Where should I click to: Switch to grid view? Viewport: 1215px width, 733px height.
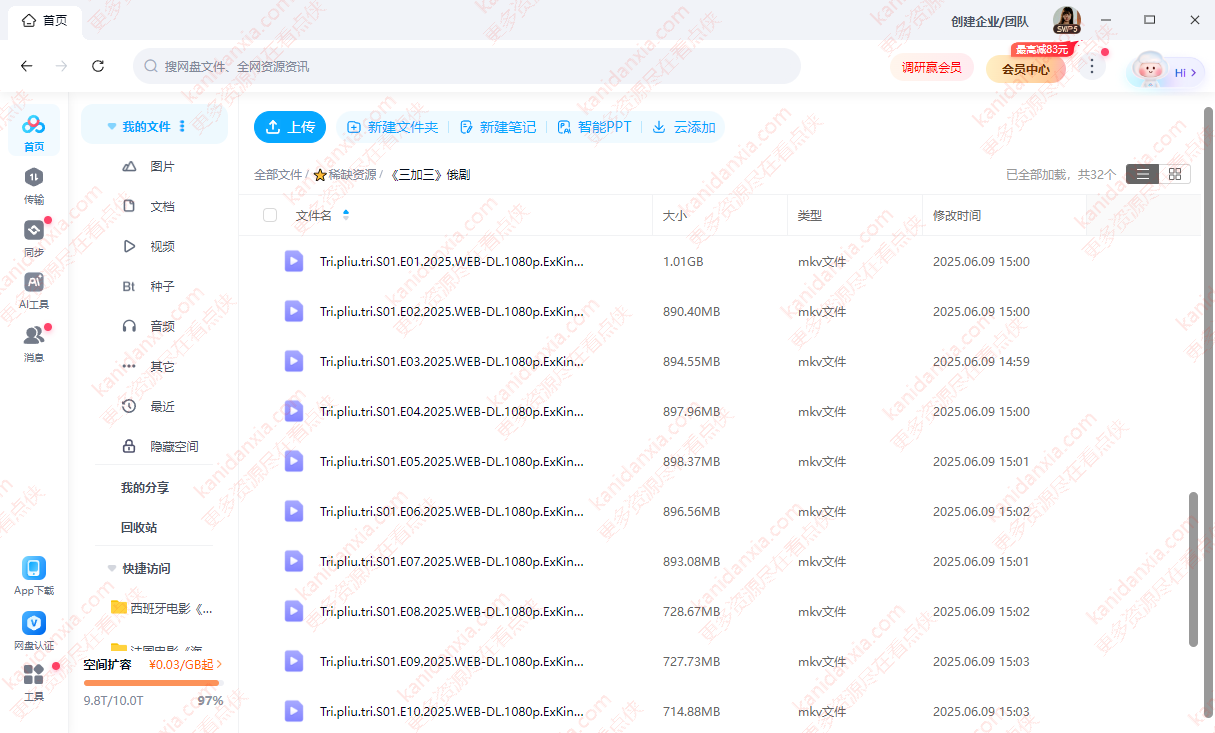(1175, 173)
